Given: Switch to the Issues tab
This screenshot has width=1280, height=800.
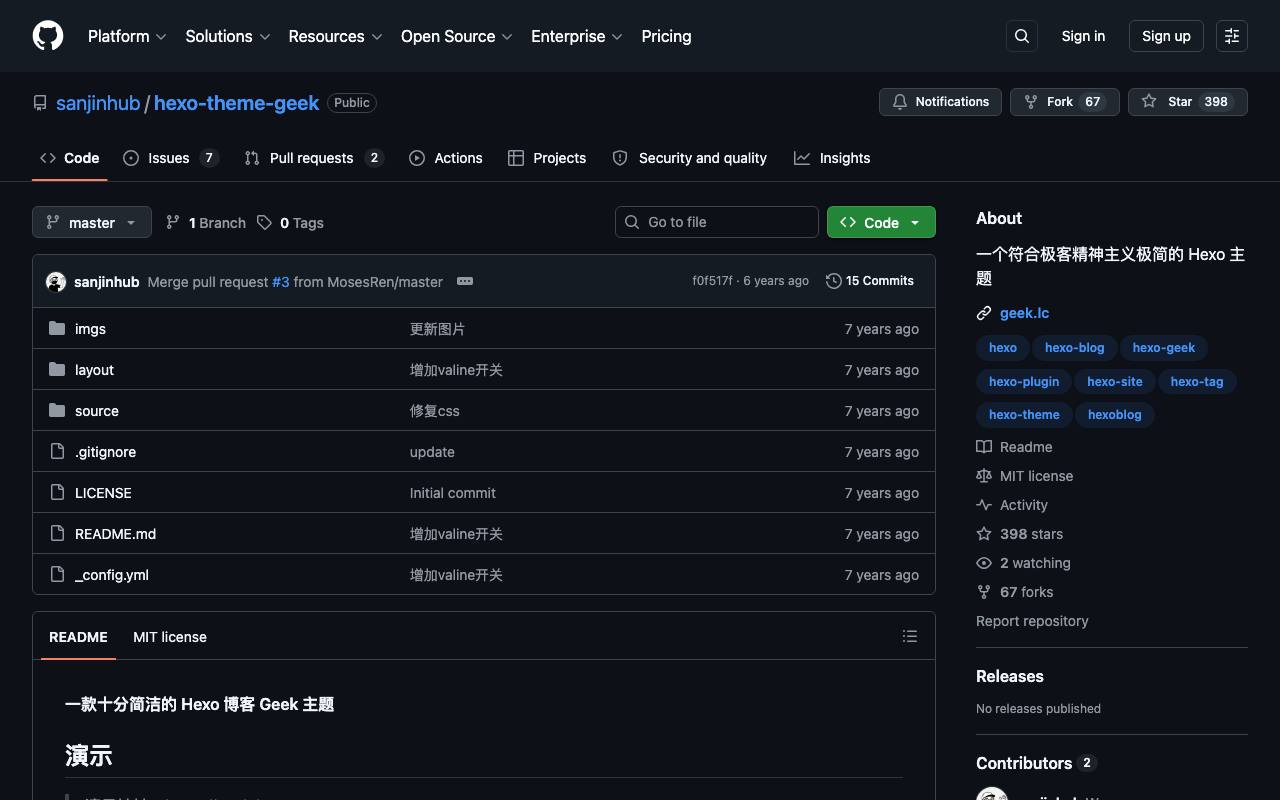Looking at the screenshot, I should (x=170, y=158).
